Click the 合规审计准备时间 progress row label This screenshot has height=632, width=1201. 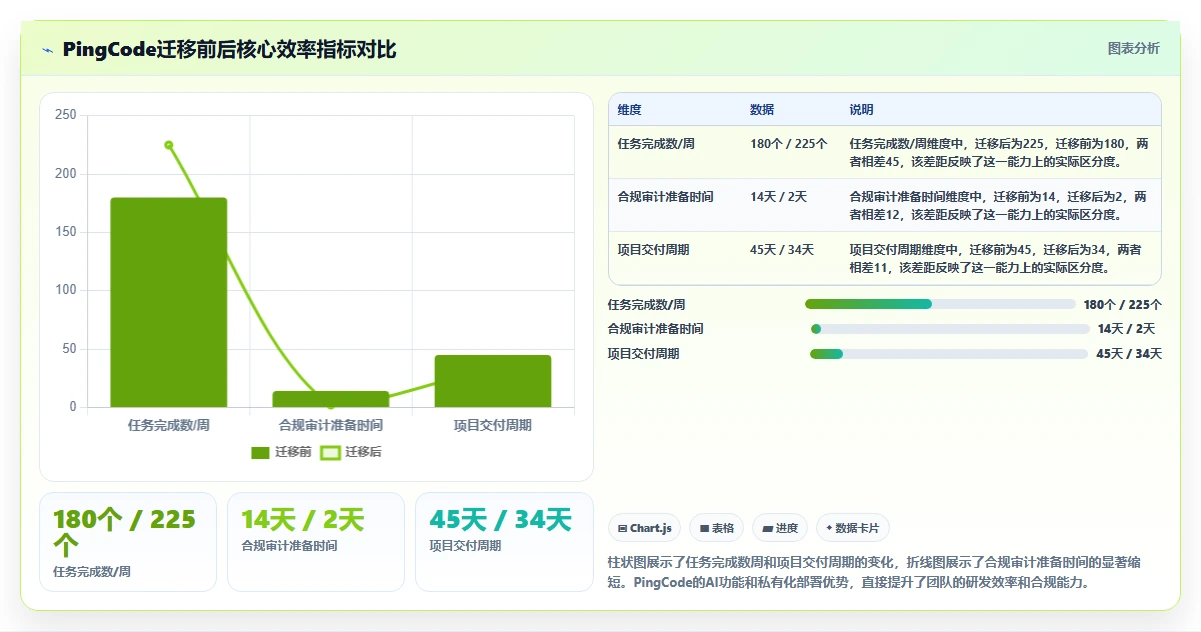[656, 329]
